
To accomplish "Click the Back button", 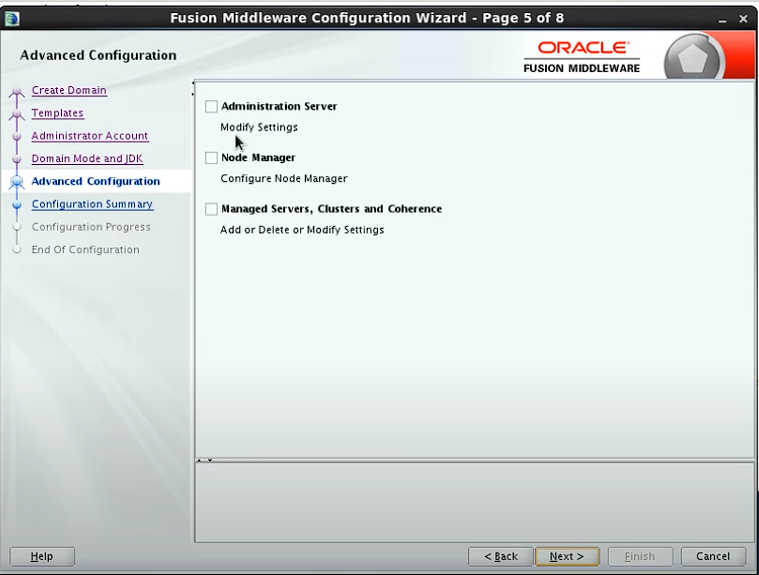I will 500,556.
